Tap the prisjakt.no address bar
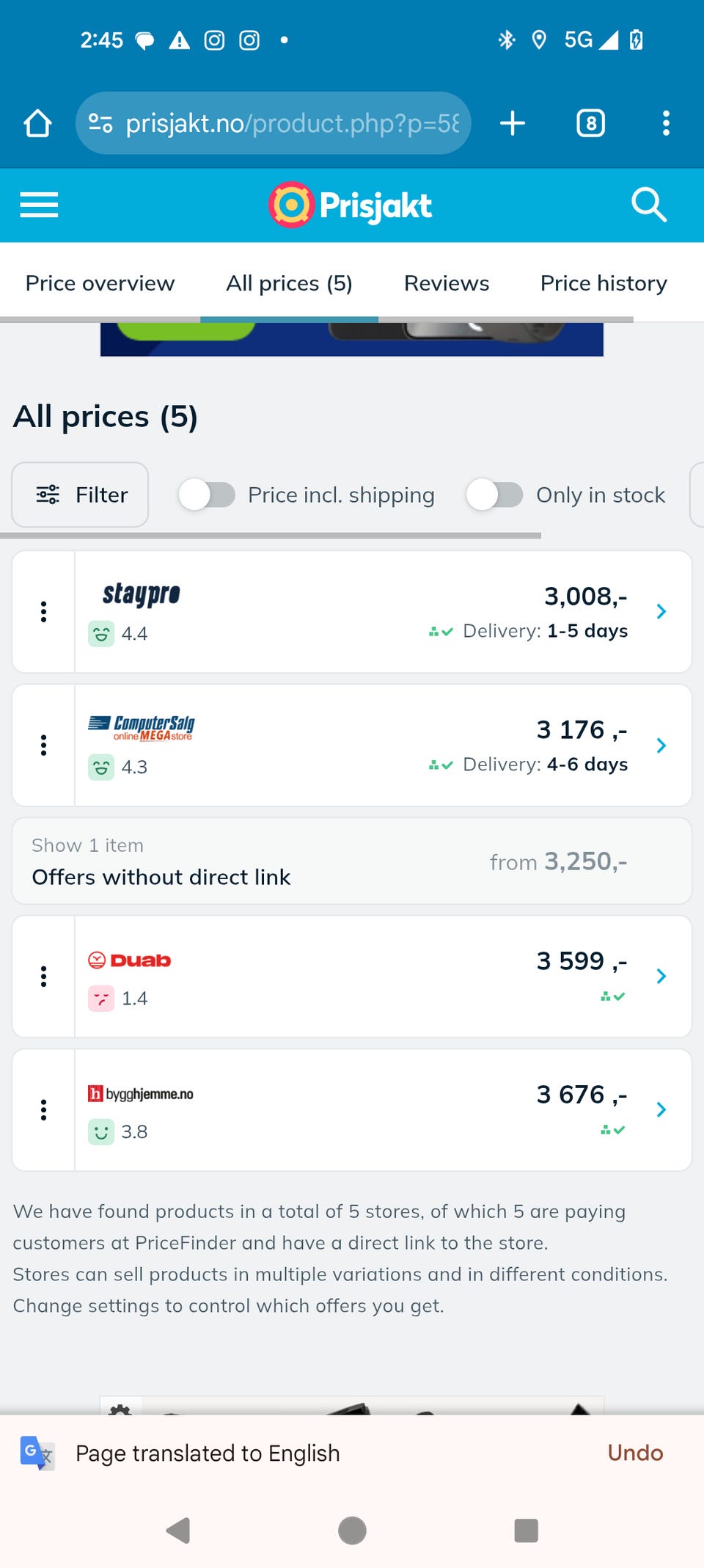Screen dimensions: 704x1568 click(x=273, y=123)
